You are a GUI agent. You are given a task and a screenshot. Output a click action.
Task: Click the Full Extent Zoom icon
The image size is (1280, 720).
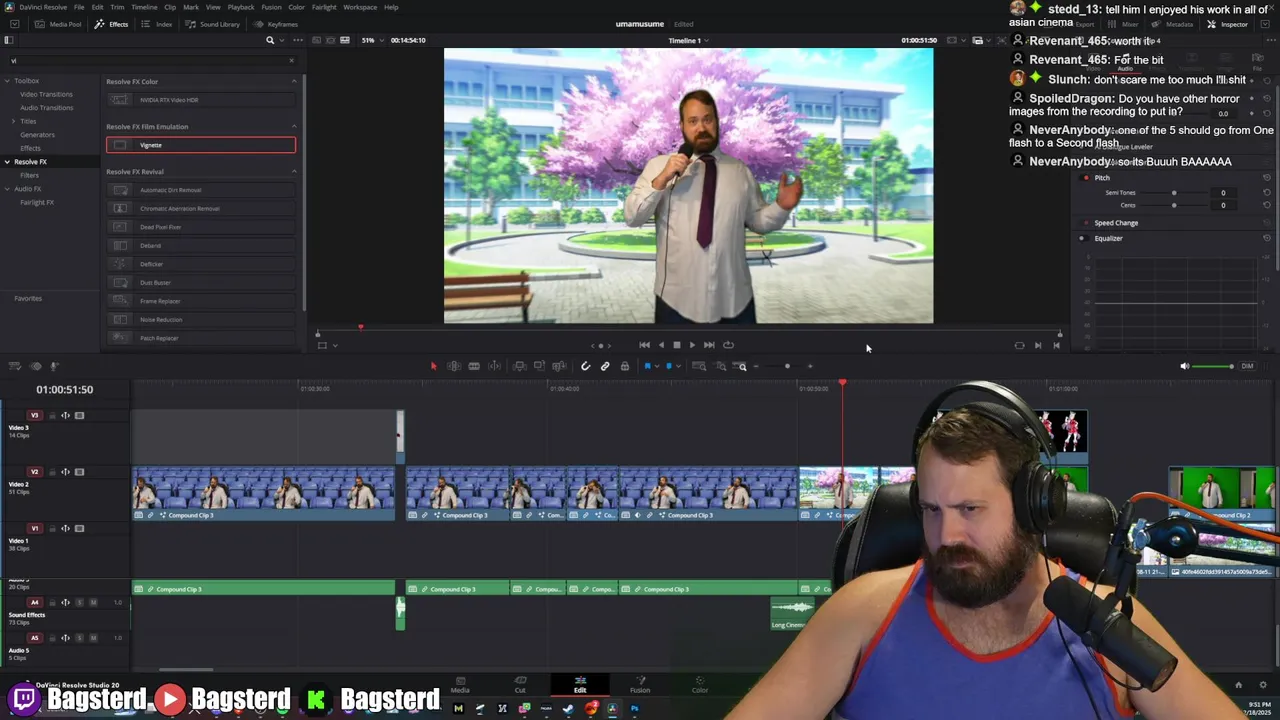click(x=699, y=366)
